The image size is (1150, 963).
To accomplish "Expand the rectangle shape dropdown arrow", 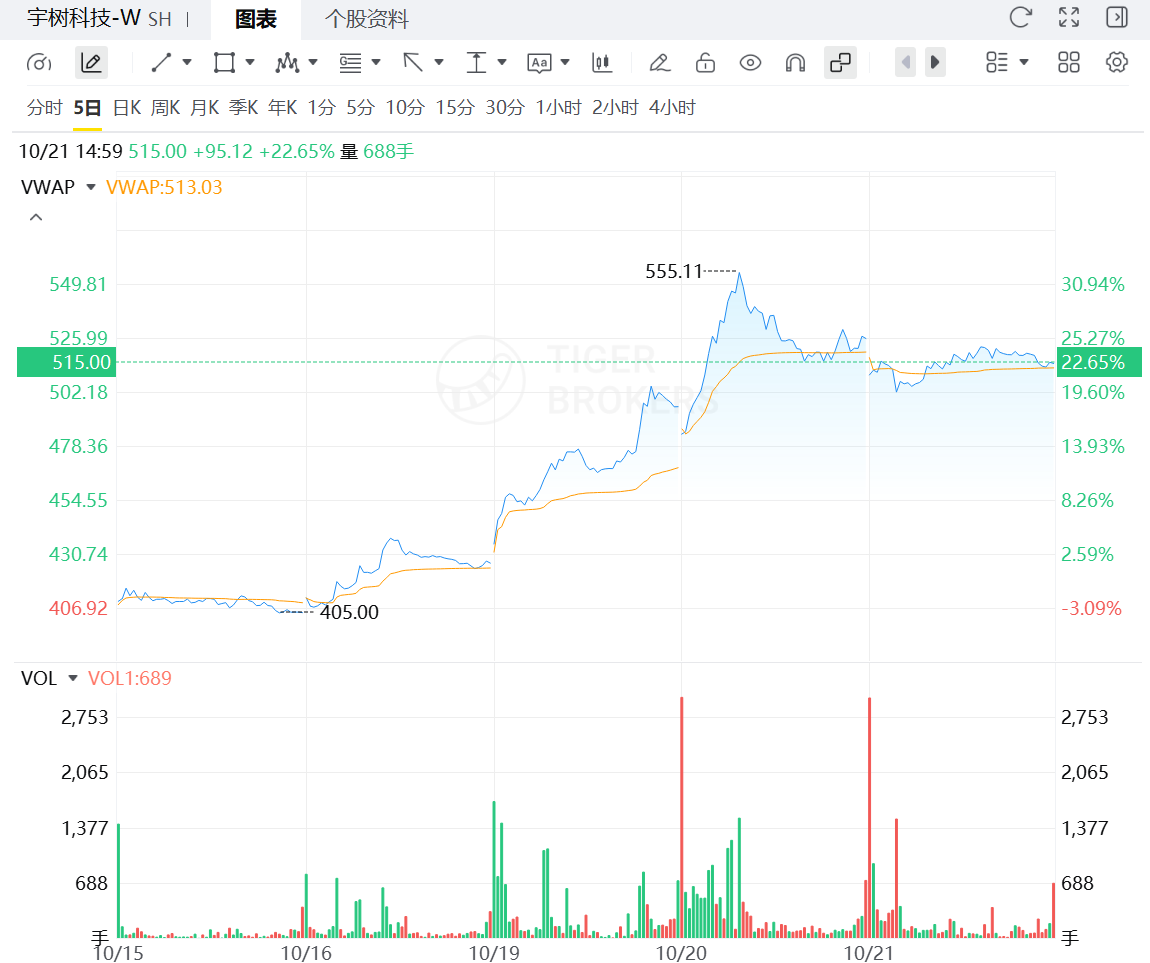I will (250, 62).
